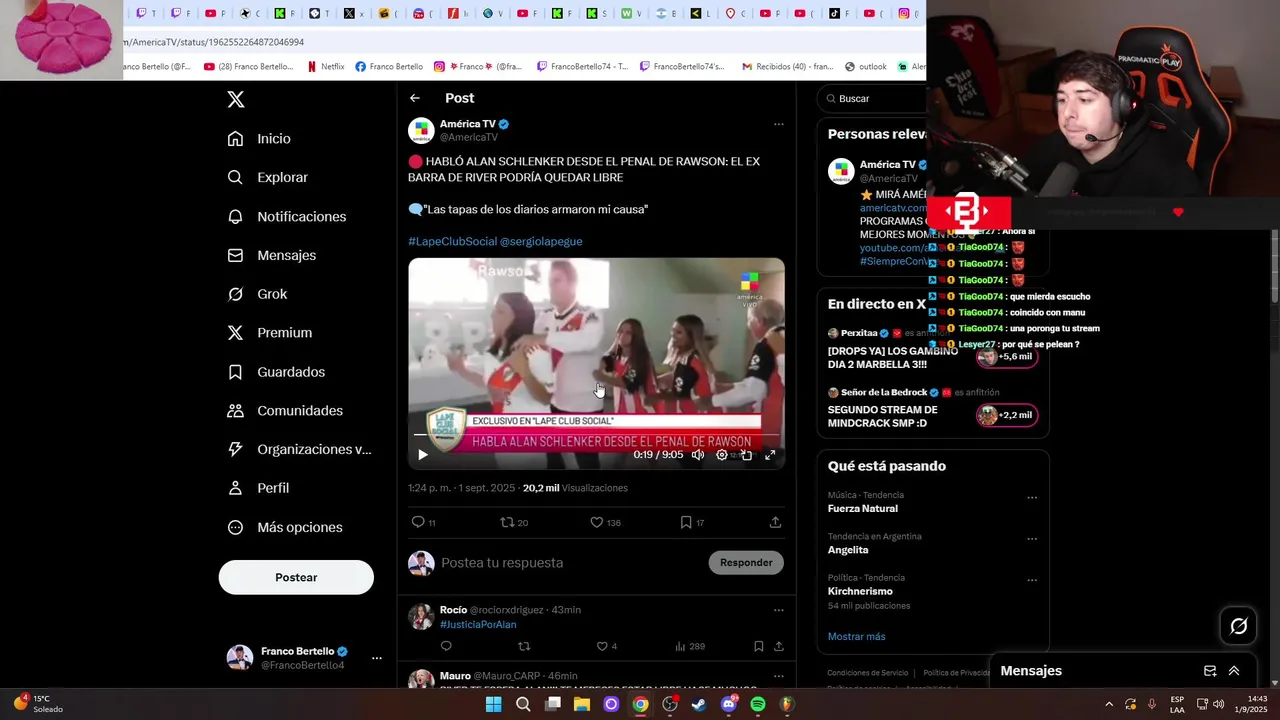Click the Postear button

[x=296, y=577]
